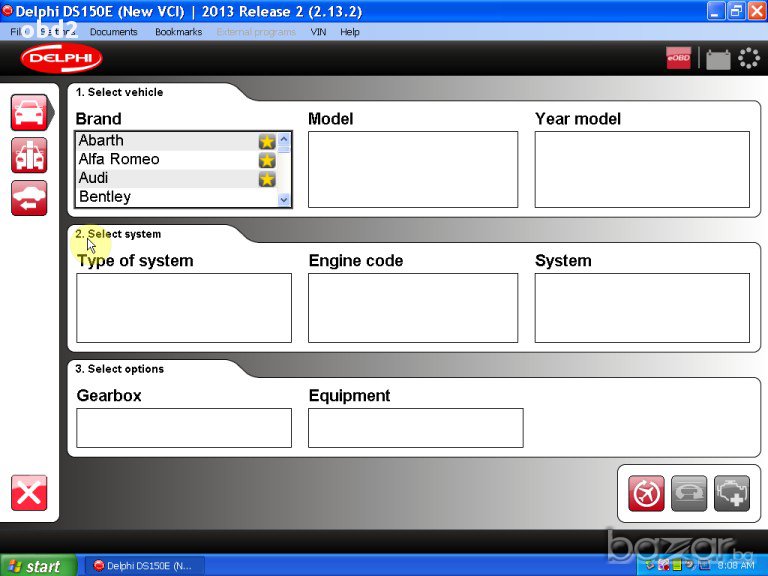Click the car with back arrow icon
This screenshot has height=576, width=768.
click(29, 197)
